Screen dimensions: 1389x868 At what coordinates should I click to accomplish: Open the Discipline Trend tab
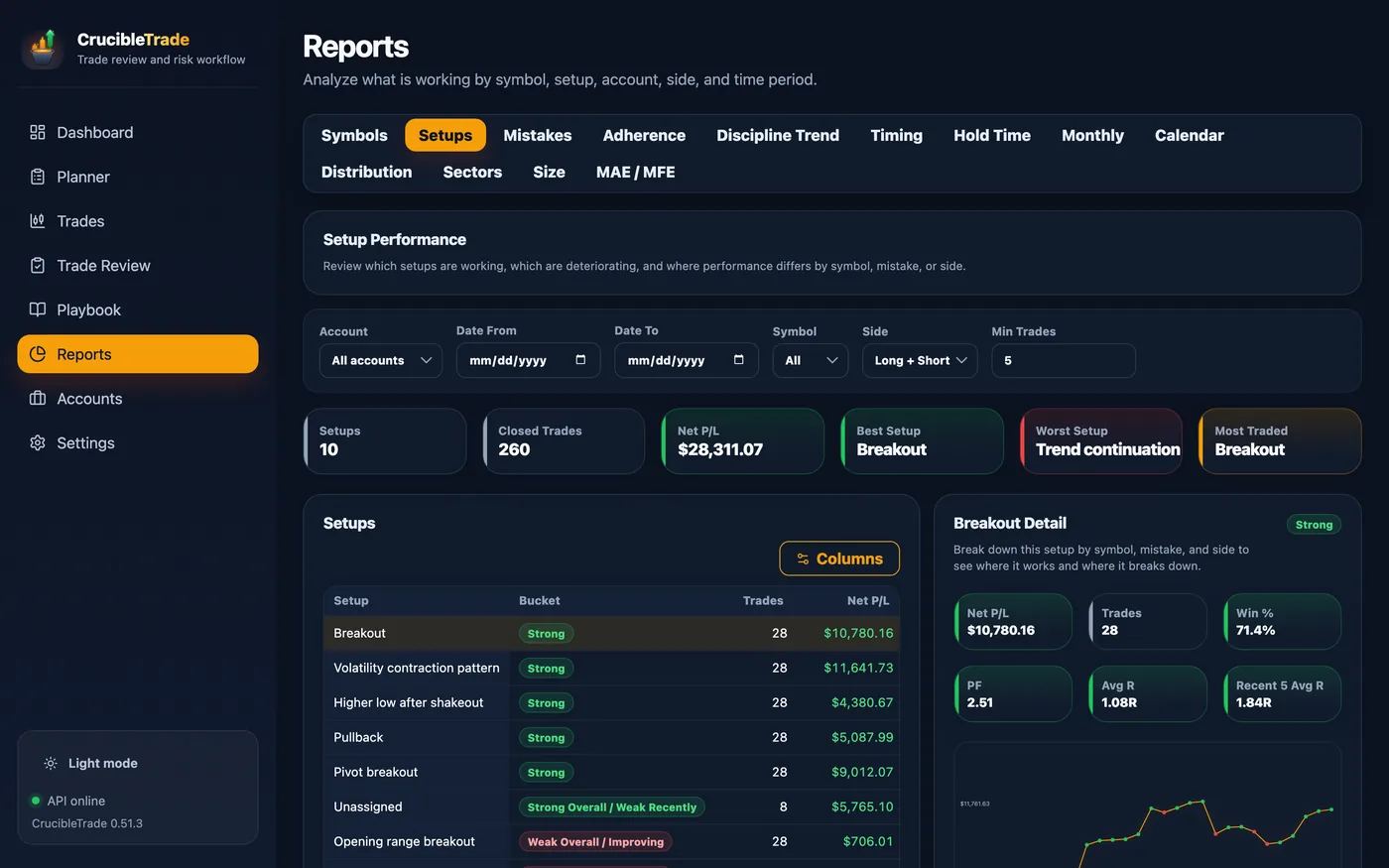[x=778, y=135]
